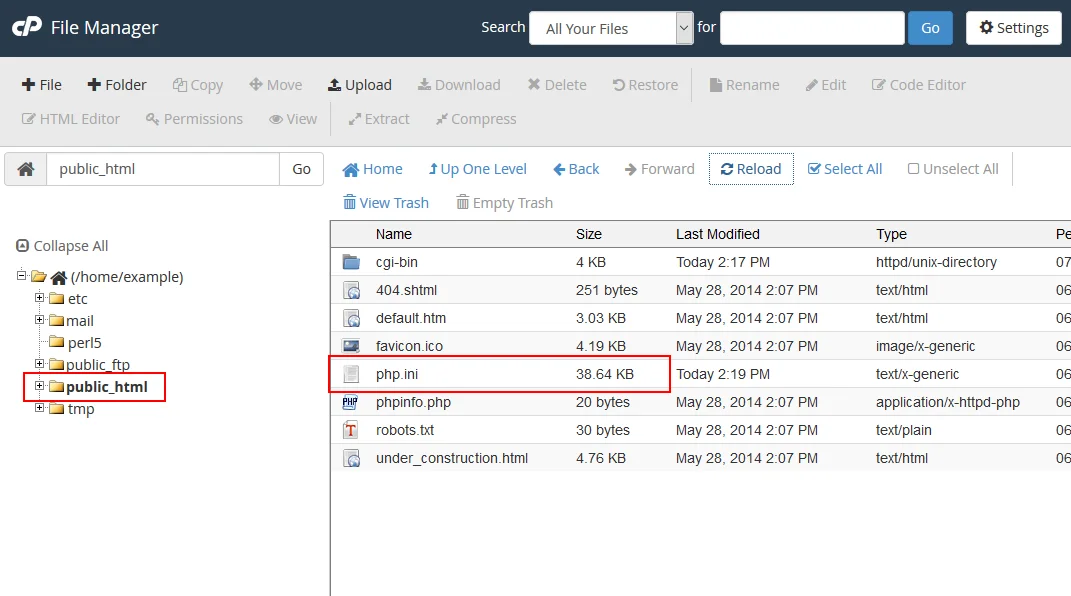
Task: Expand the etc folder tree node
Action: click(x=40, y=298)
